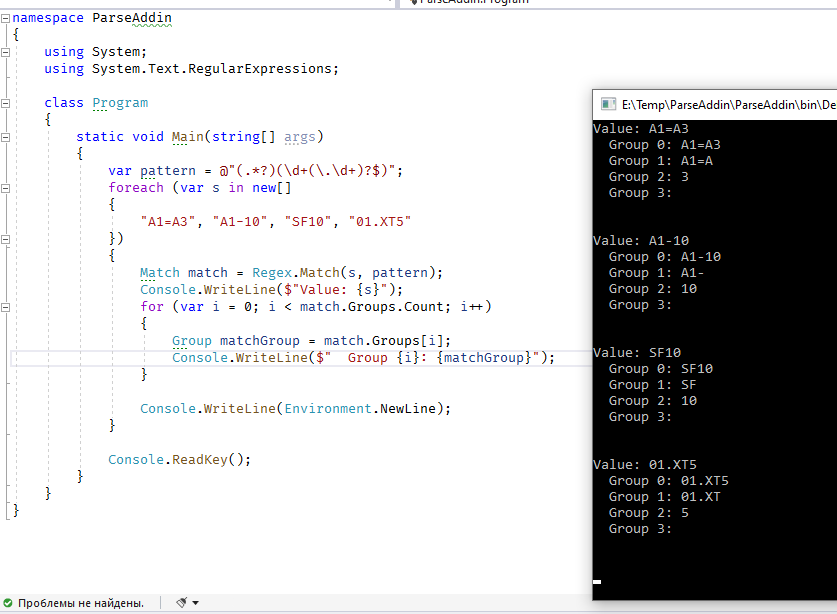The width and height of the screenshot is (837, 614).
Task: Open the code cleanup broom dropdown arrow
Action: click(x=195, y=603)
